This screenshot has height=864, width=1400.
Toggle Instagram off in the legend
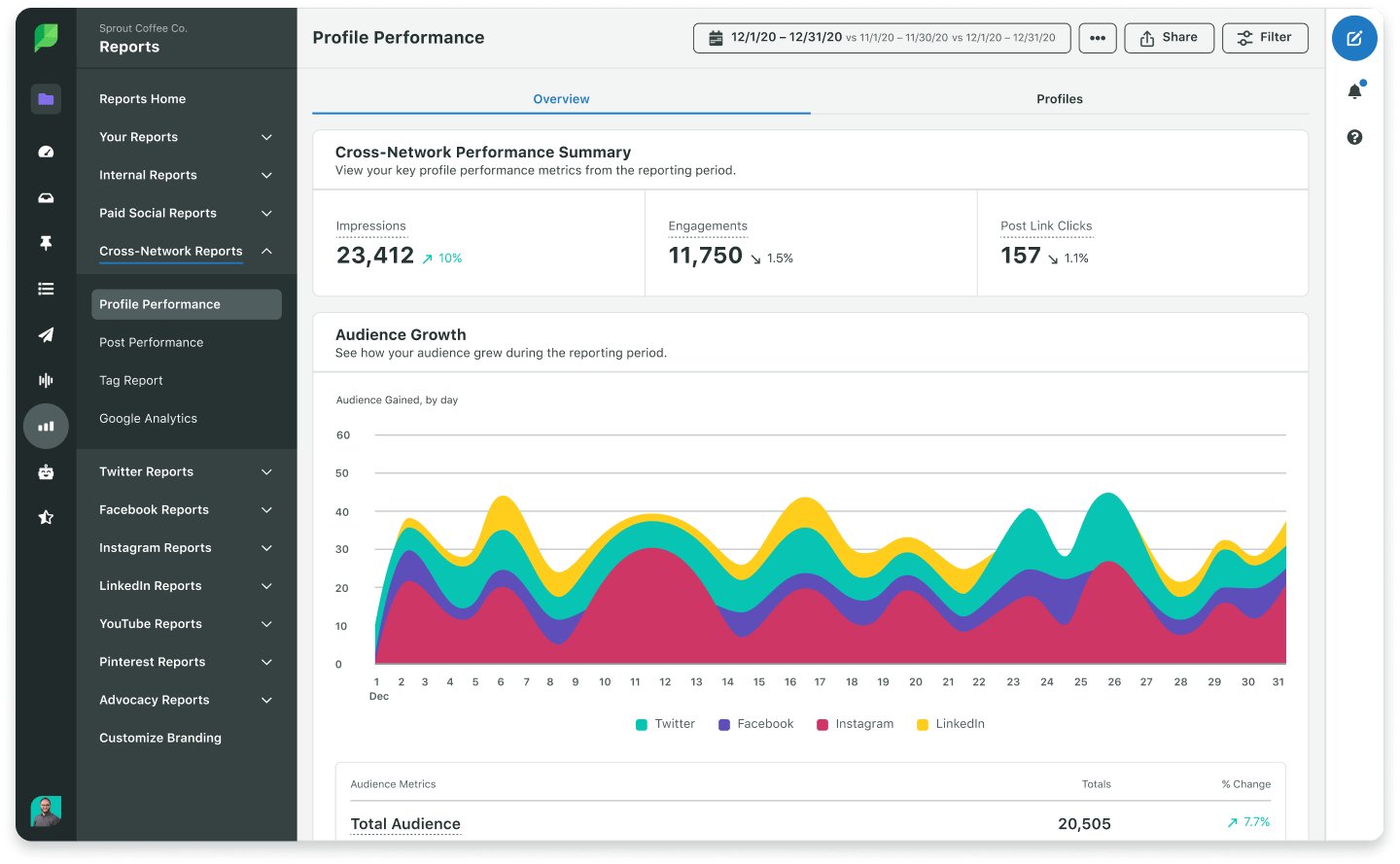855,723
